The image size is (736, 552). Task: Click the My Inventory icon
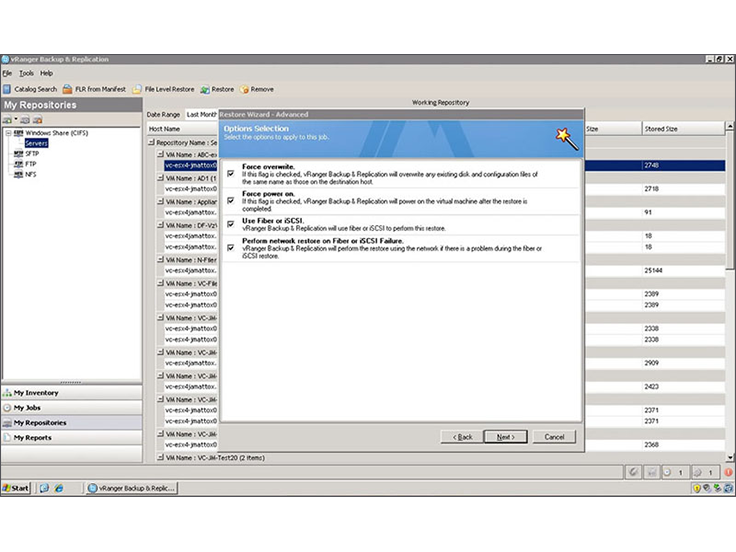(7, 393)
